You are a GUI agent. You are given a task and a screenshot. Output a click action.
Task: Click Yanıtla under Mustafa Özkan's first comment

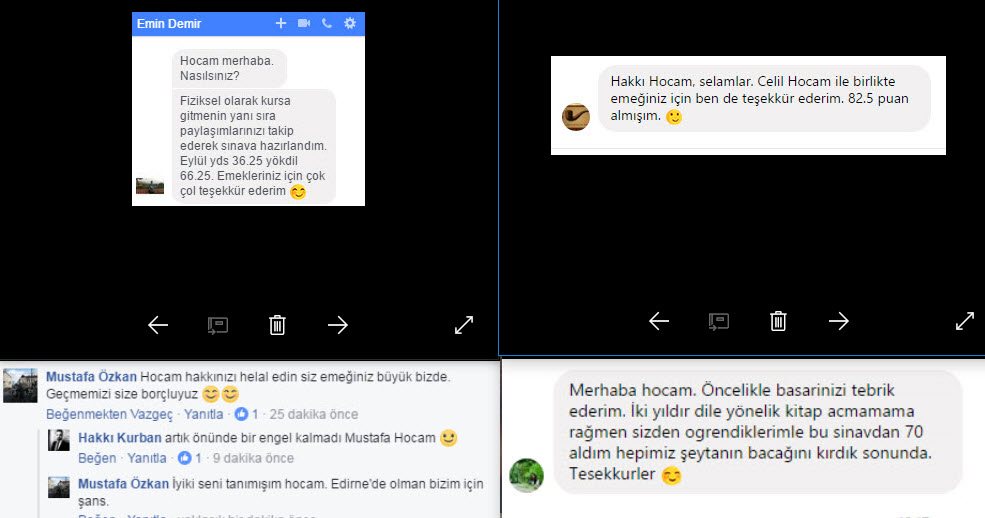tap(203, 414)
